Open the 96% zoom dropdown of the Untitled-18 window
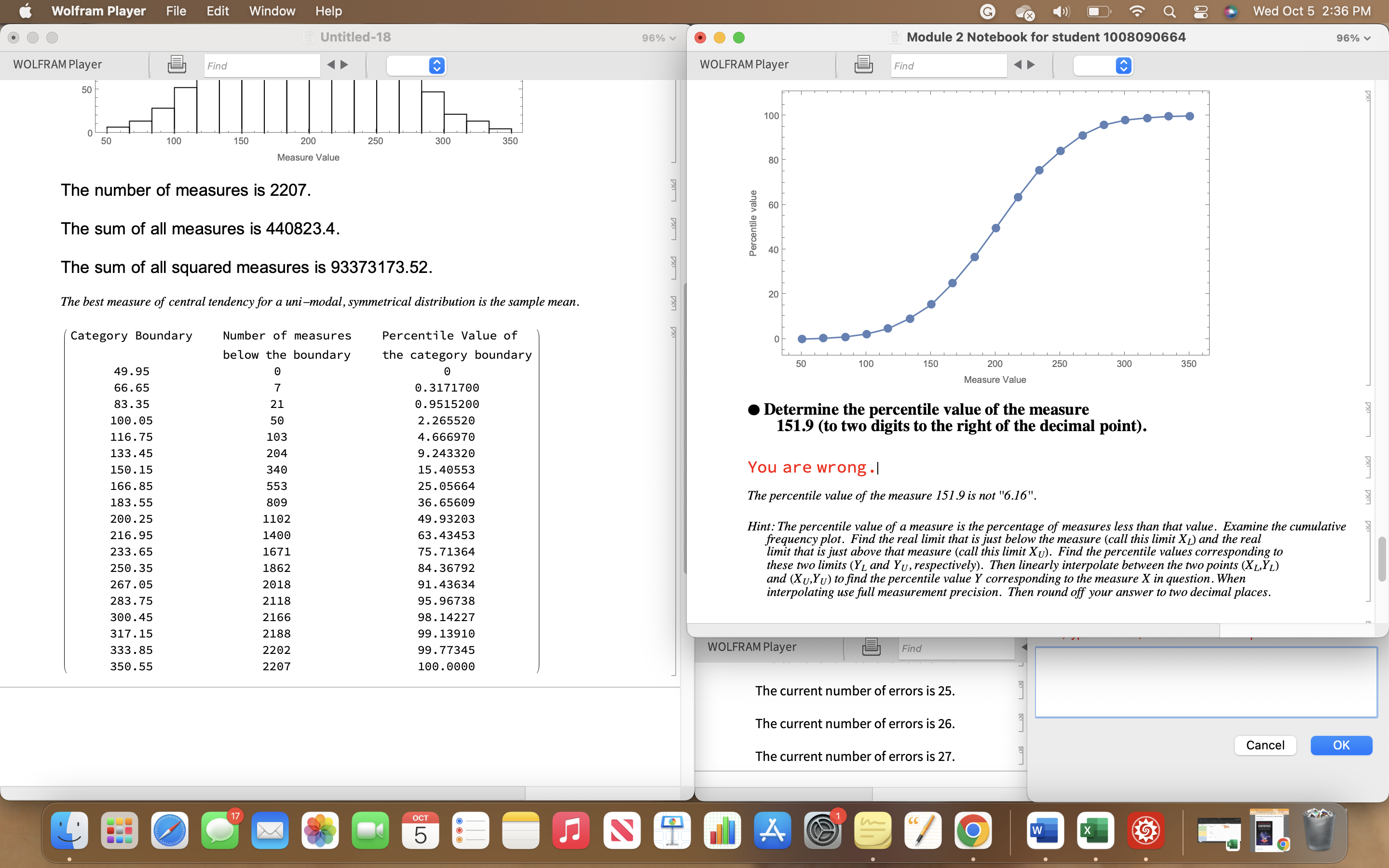The image size is (1389, 868). 658,38
